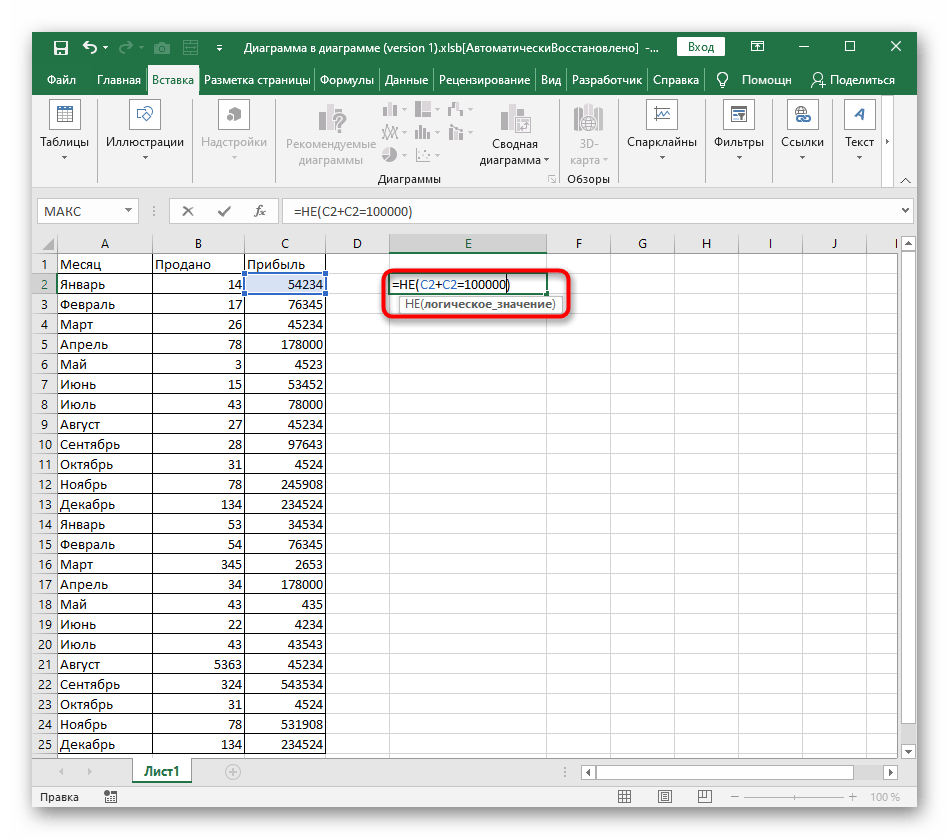Select the Лист1 sheet tab
This screenshot has height=839, width=949.
(x=162, y=771)
